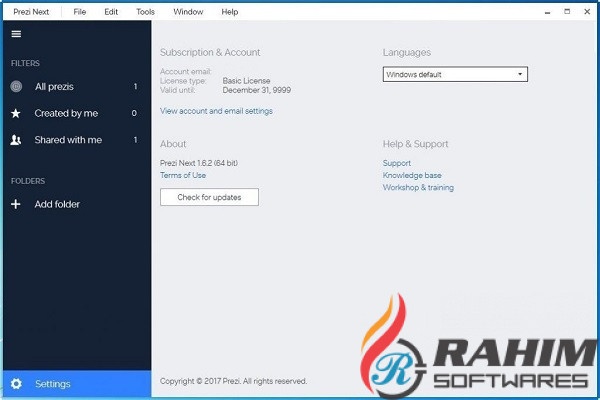This screenshot has width=600, height=400.
Task: Click the Add folder label
Action: pos(57,204)
